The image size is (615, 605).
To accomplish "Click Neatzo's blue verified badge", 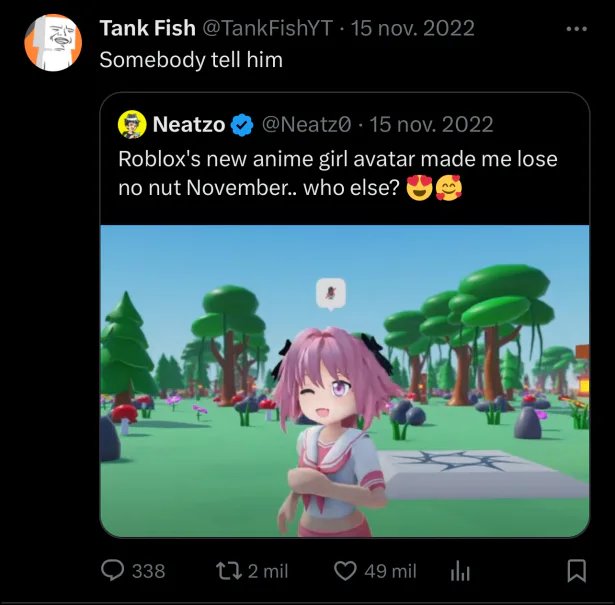I will point(242,125).
